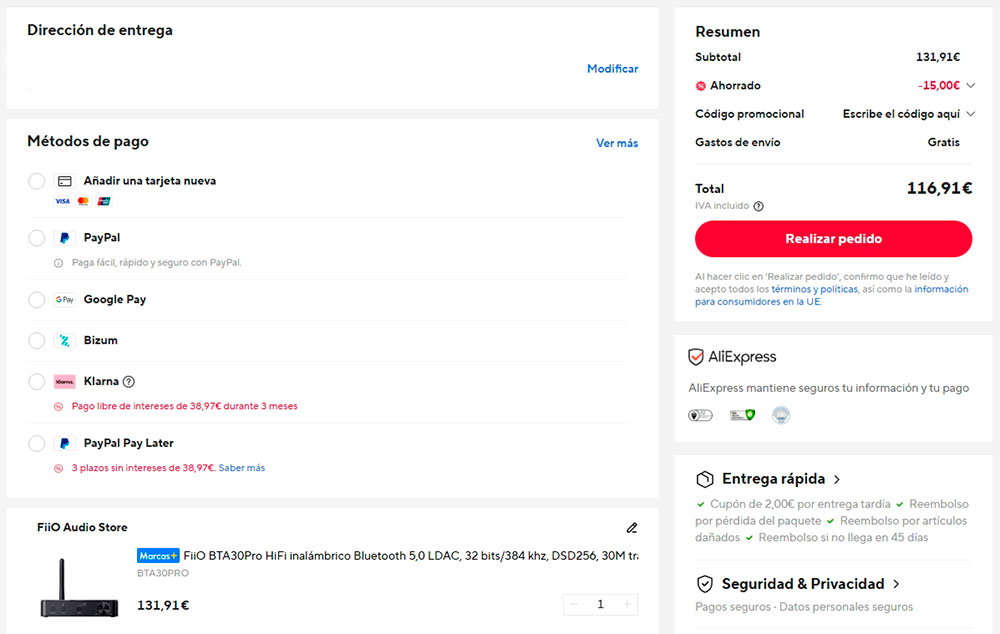Viewport: 1000px width, 634px height.
Task: Click the red Ahorrado discount icon
Action: coord(700,85)
